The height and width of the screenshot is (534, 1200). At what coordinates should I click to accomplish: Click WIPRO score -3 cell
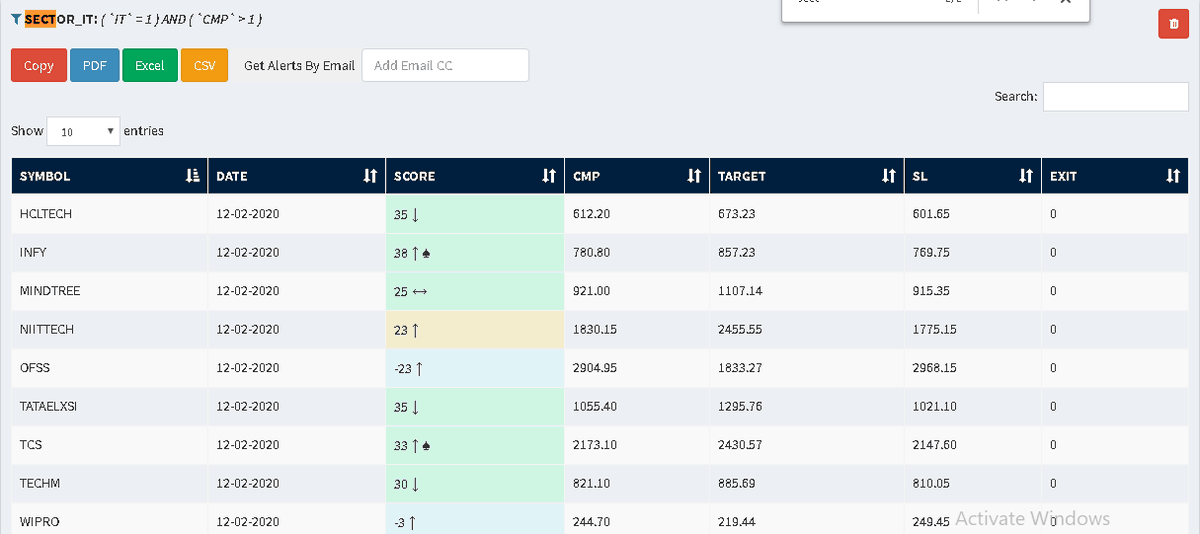[475, 521]
